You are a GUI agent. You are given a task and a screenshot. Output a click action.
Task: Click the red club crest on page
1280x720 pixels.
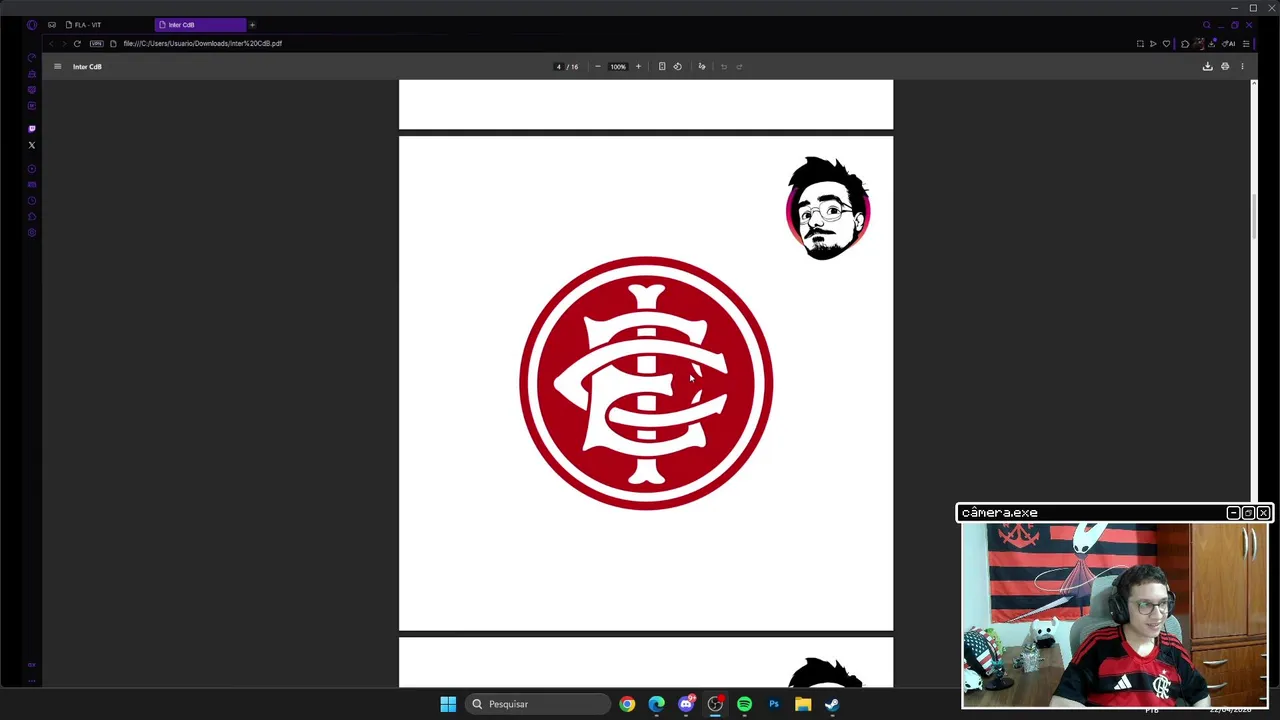tap(646, 384)
